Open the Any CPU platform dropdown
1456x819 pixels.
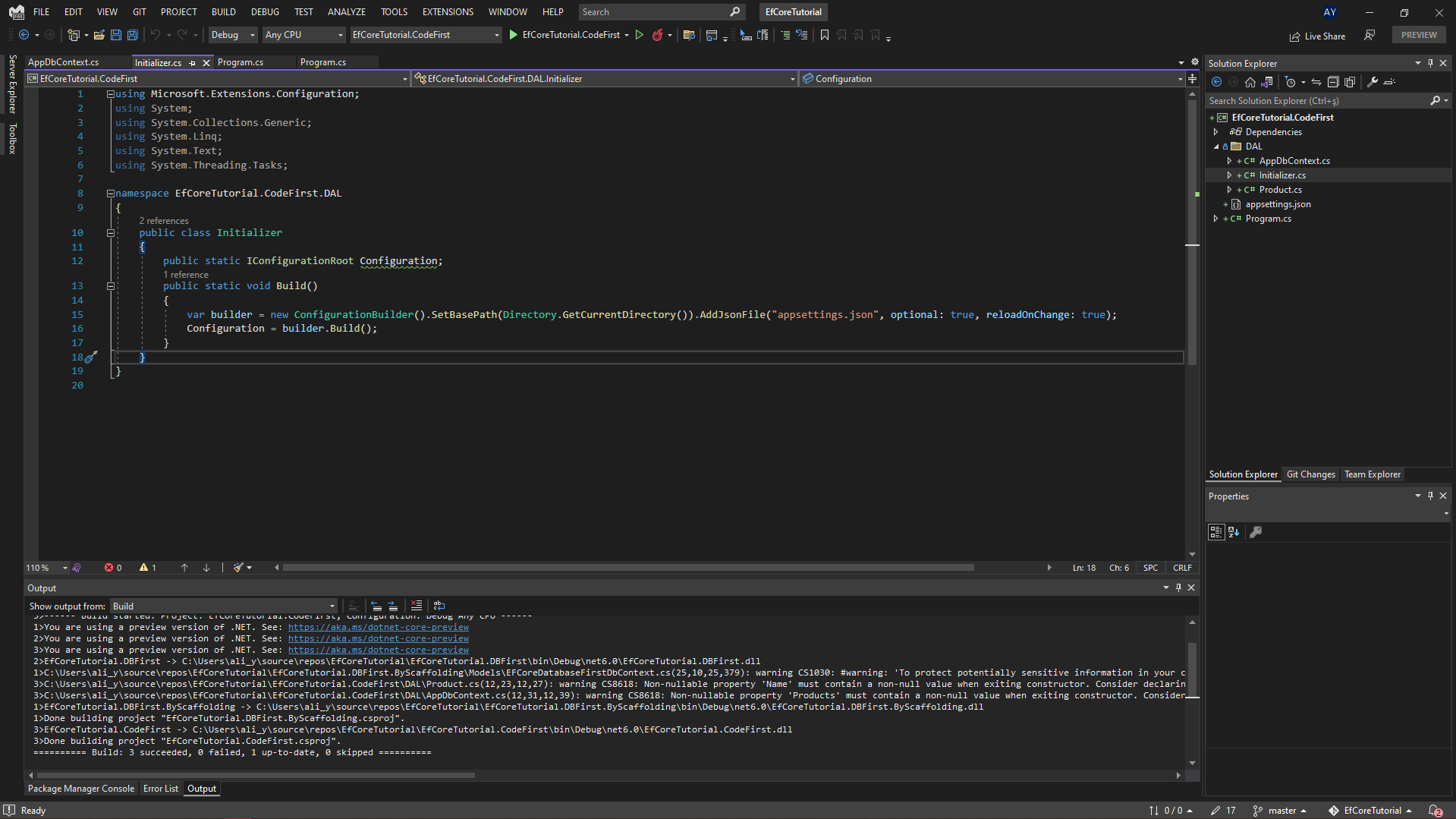tap(303, 35)
